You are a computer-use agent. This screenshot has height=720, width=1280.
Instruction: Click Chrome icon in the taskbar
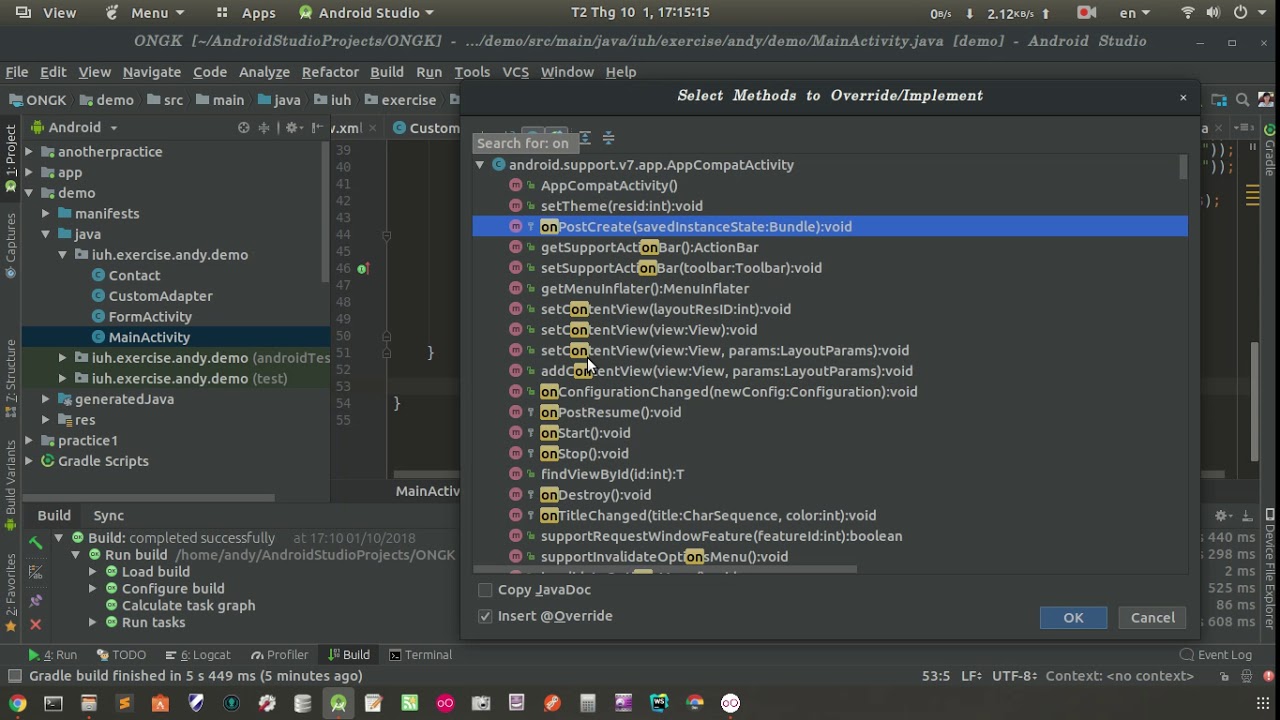17,703
